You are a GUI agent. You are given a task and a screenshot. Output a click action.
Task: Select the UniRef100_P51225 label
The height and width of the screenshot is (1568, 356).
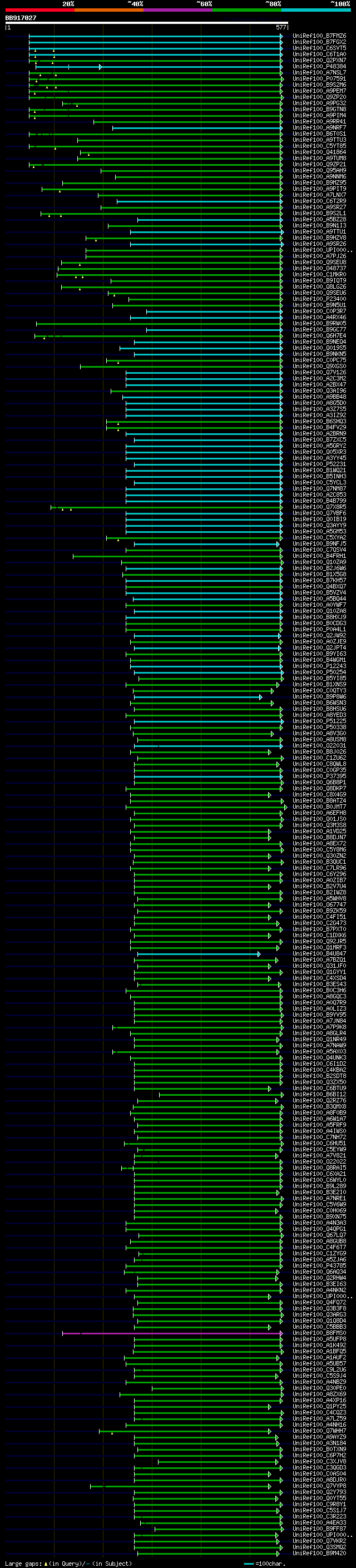click(x=319, y=721)
